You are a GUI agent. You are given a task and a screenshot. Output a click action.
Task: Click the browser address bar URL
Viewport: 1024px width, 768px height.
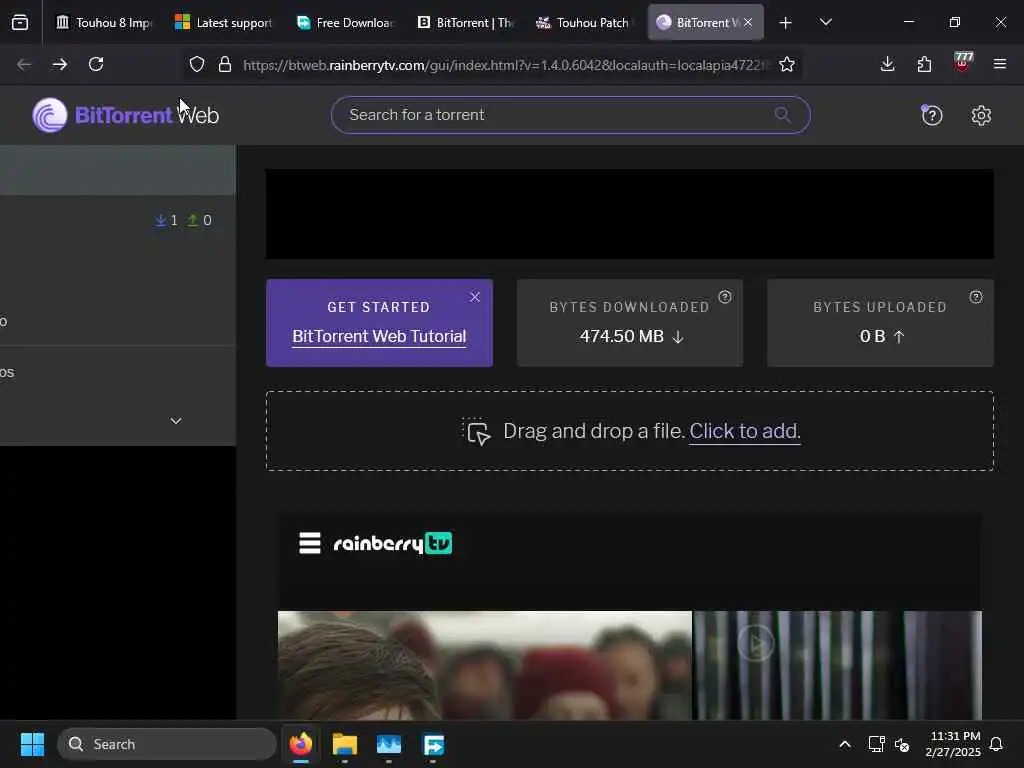(x=505, y=65)
